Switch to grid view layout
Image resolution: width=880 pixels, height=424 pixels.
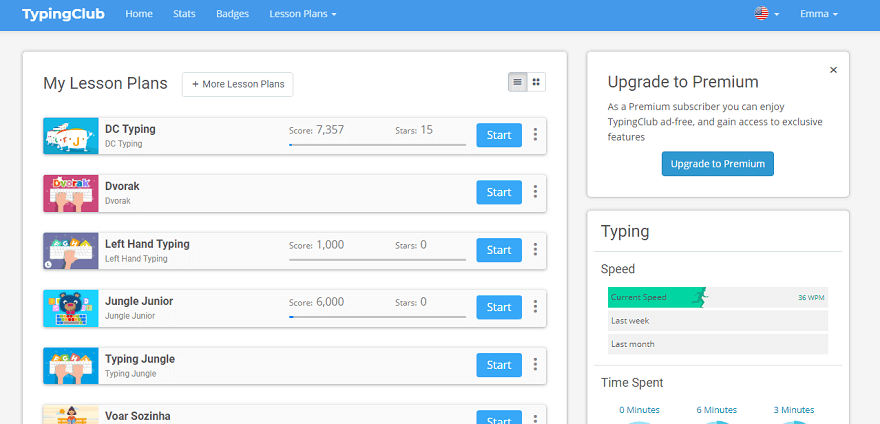[536, 83]
